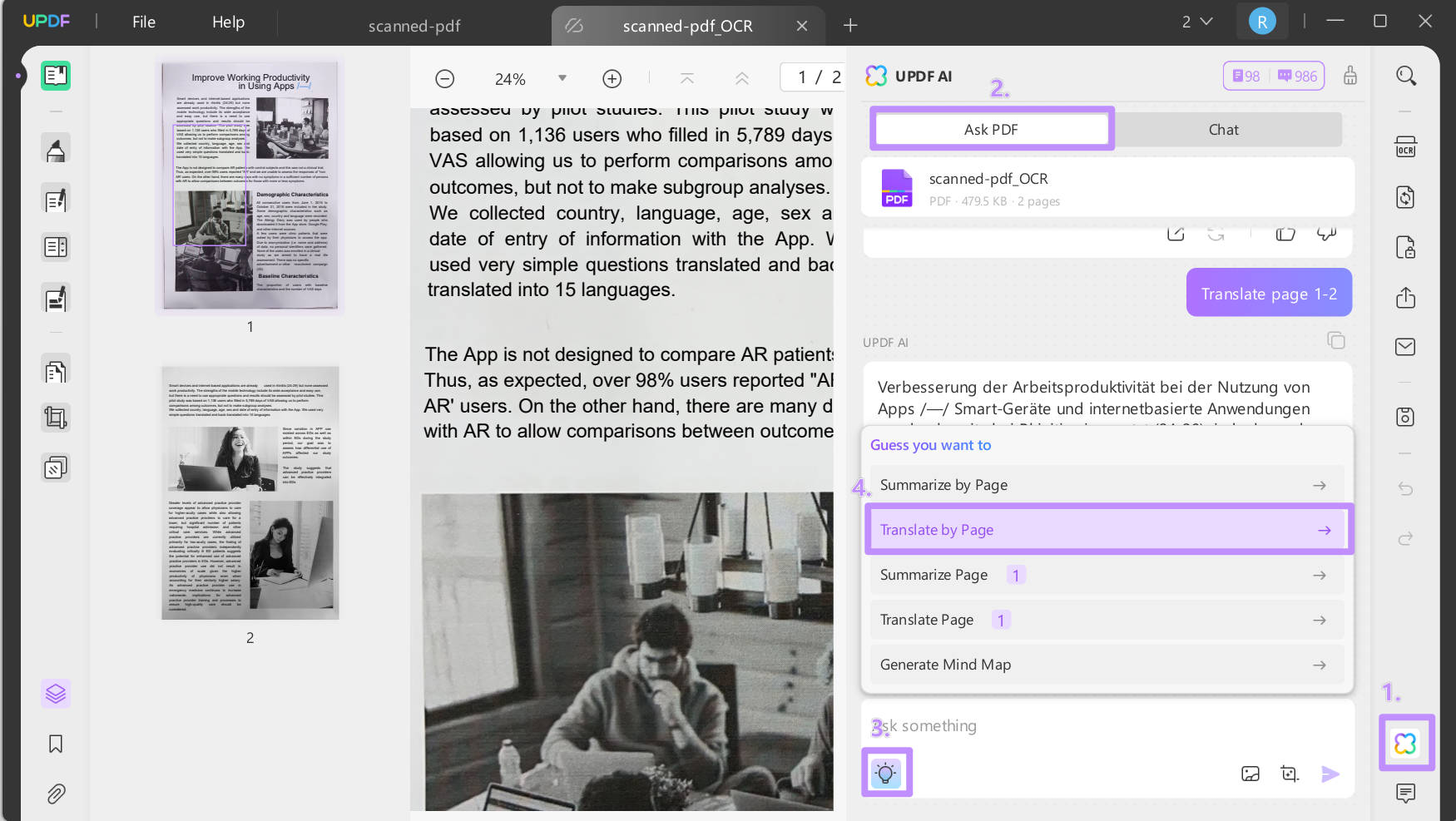The width and height of the screenshot is (1456, 821).
Task: Toggle the lightbulb suggestion prompts
Action: pos(886,772)
